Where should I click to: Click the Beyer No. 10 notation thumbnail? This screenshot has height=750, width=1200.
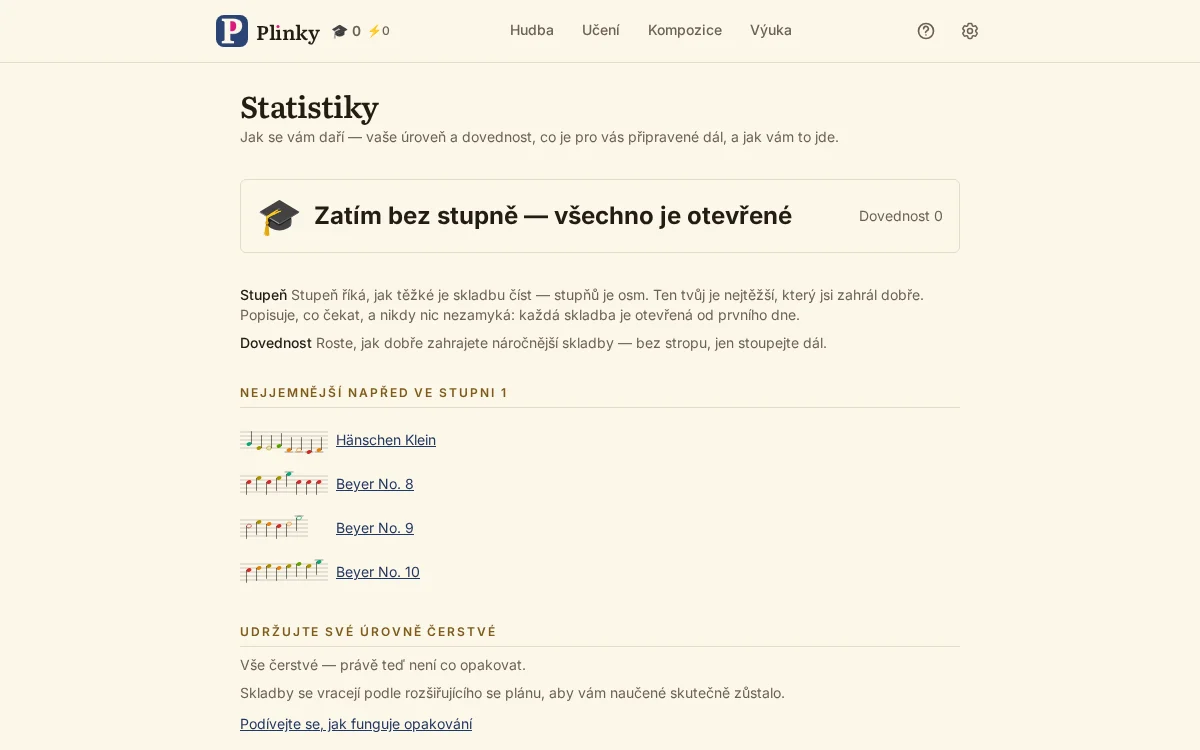coord(284,572)
